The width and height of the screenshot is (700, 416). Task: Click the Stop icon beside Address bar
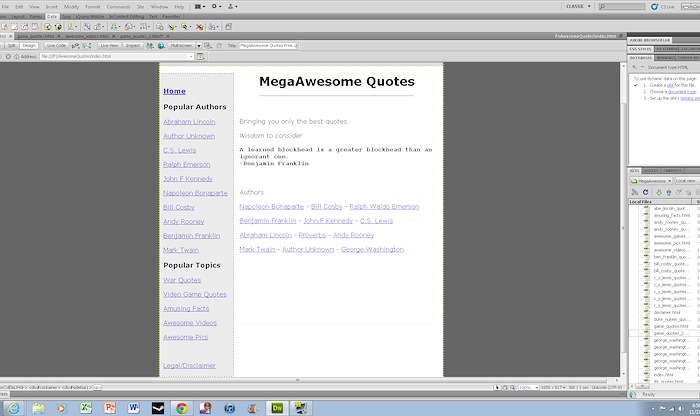8,57
